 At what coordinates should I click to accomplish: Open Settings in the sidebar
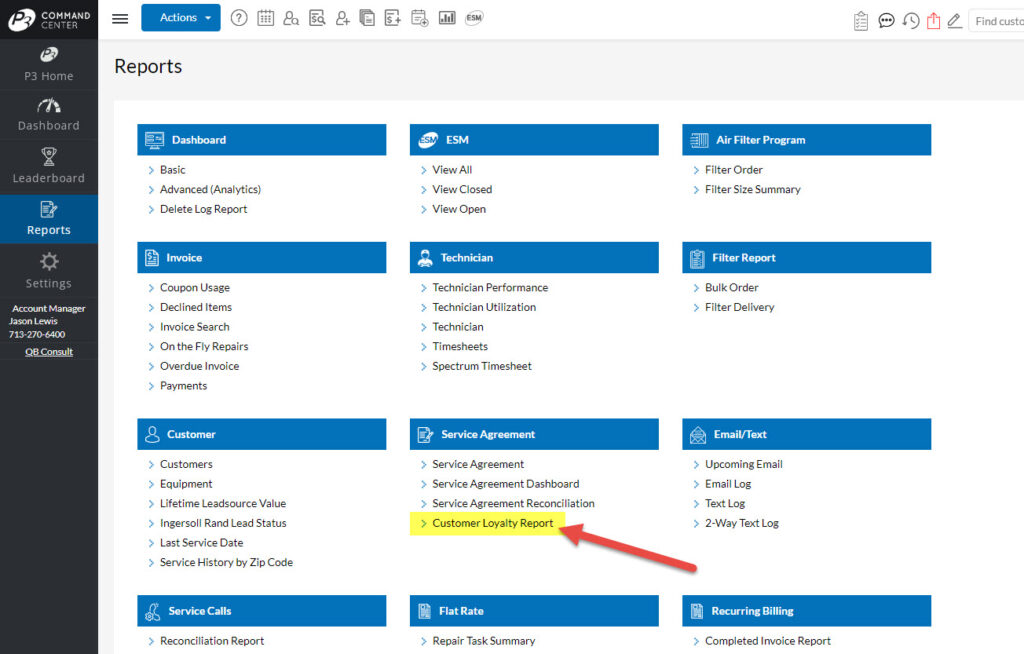[x=49, y=271]
